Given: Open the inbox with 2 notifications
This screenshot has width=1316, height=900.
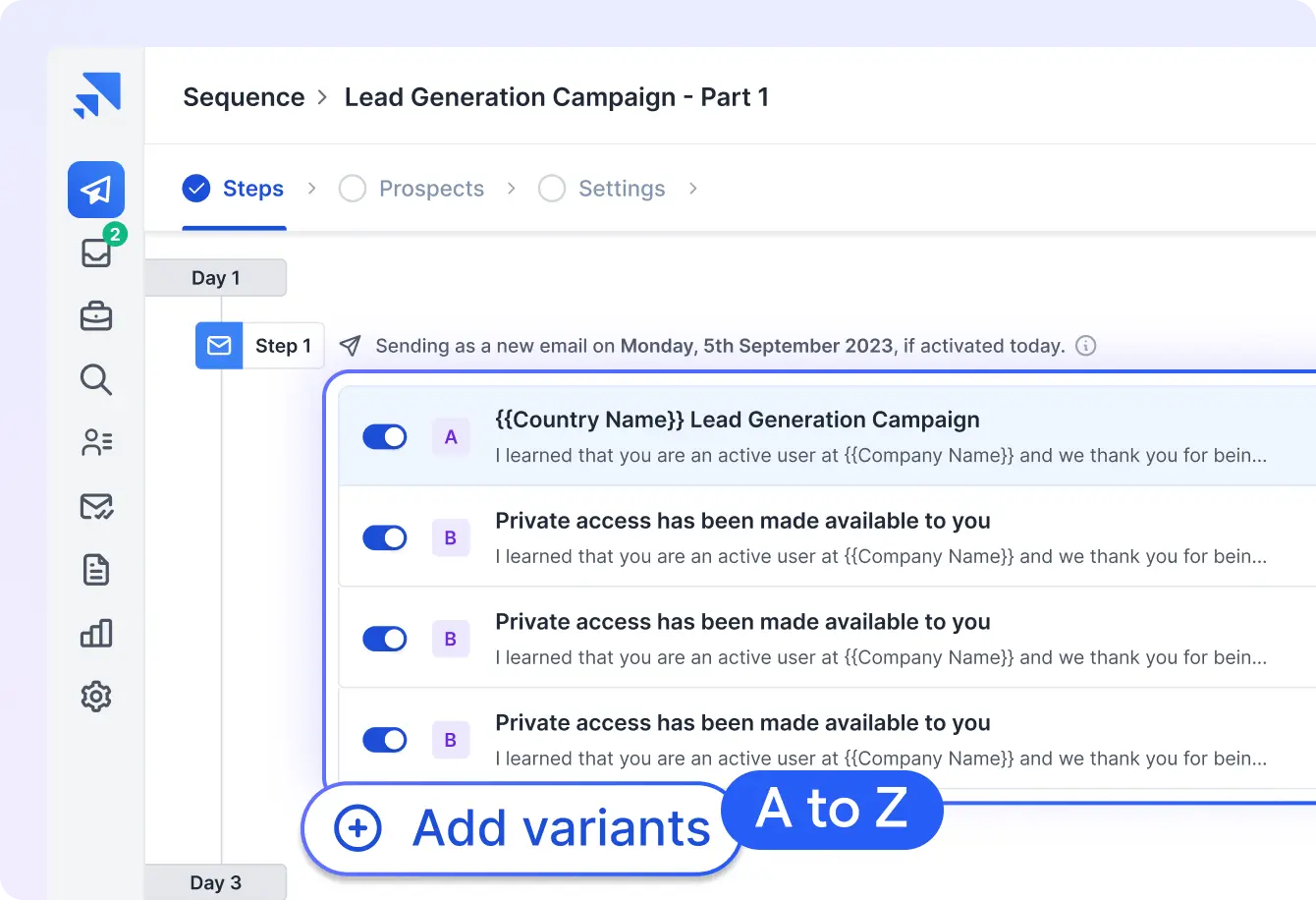Looking at the screenshot, I should pyautogui.click(x=96, y=253).
